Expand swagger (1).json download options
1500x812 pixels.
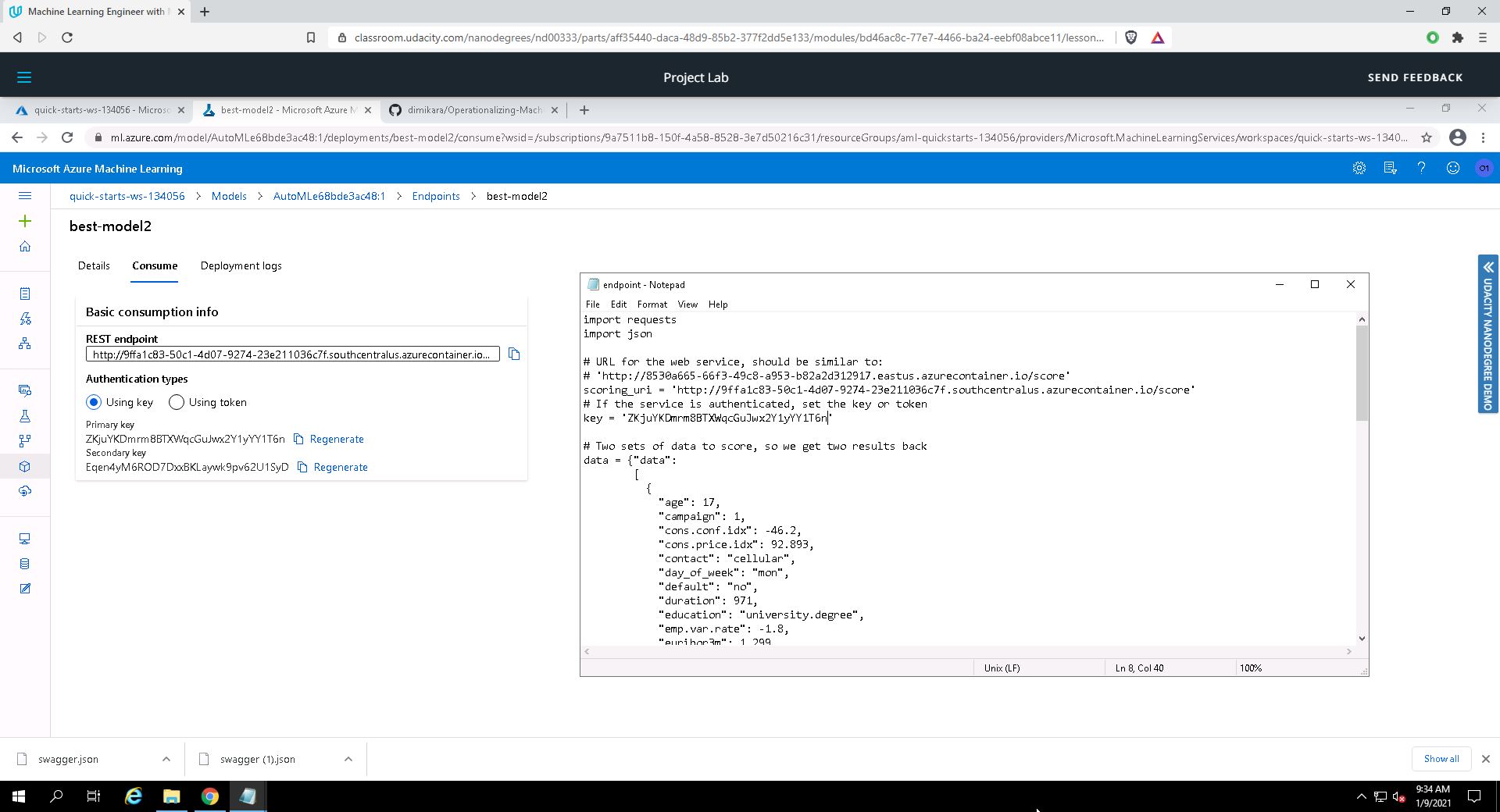coord(348,759)
